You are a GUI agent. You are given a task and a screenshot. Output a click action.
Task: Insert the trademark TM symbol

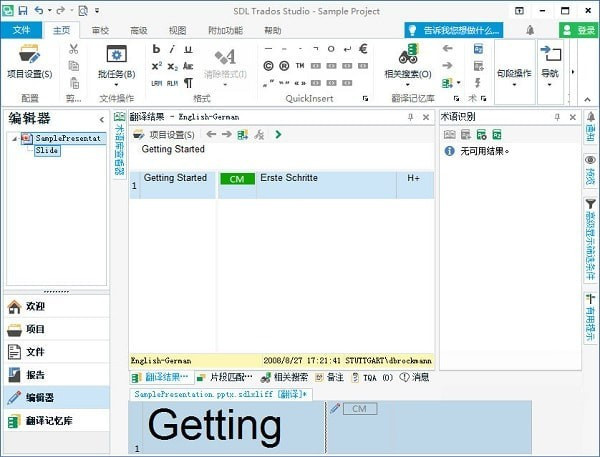pyautogui.click(x=300, y=66)
